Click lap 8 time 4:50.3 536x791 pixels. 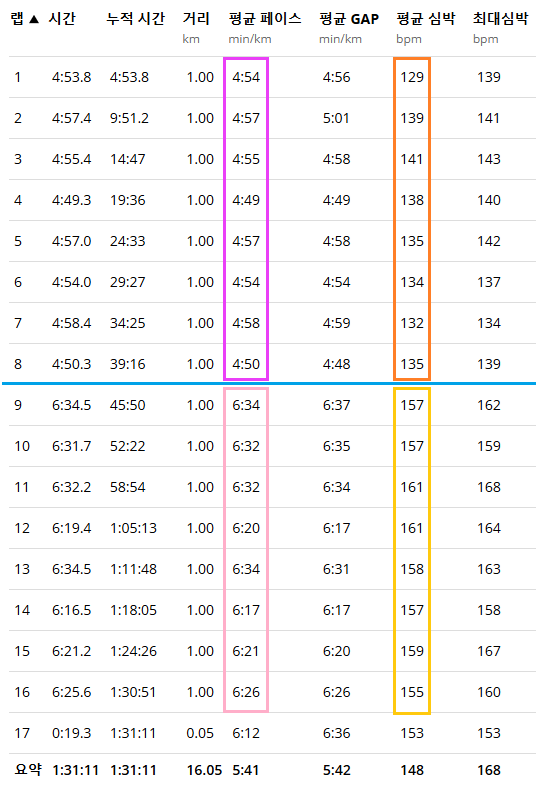(x=72, y=364)
